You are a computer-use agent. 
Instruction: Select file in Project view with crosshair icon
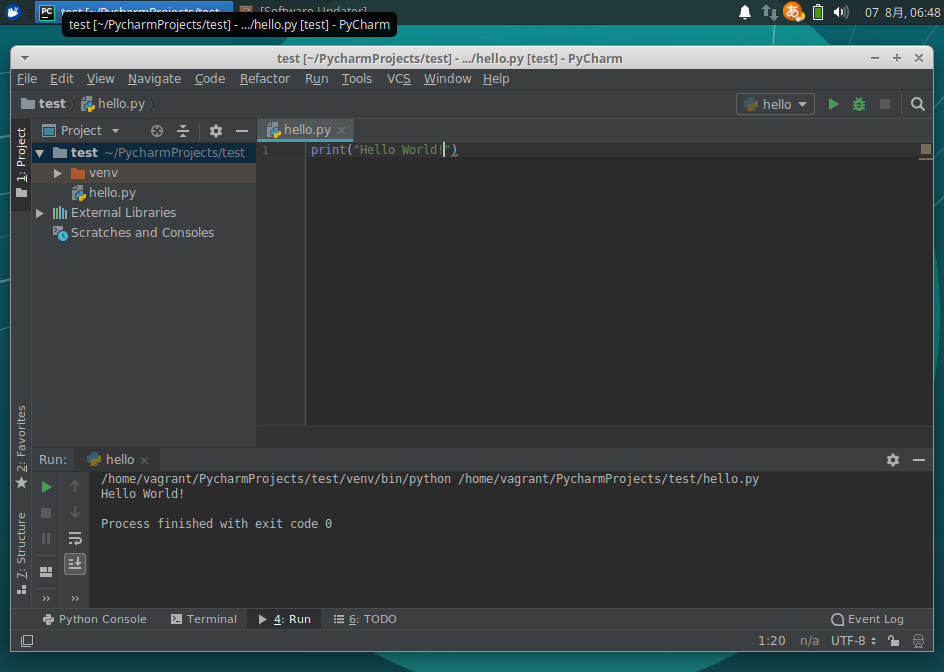pos(156,130)
